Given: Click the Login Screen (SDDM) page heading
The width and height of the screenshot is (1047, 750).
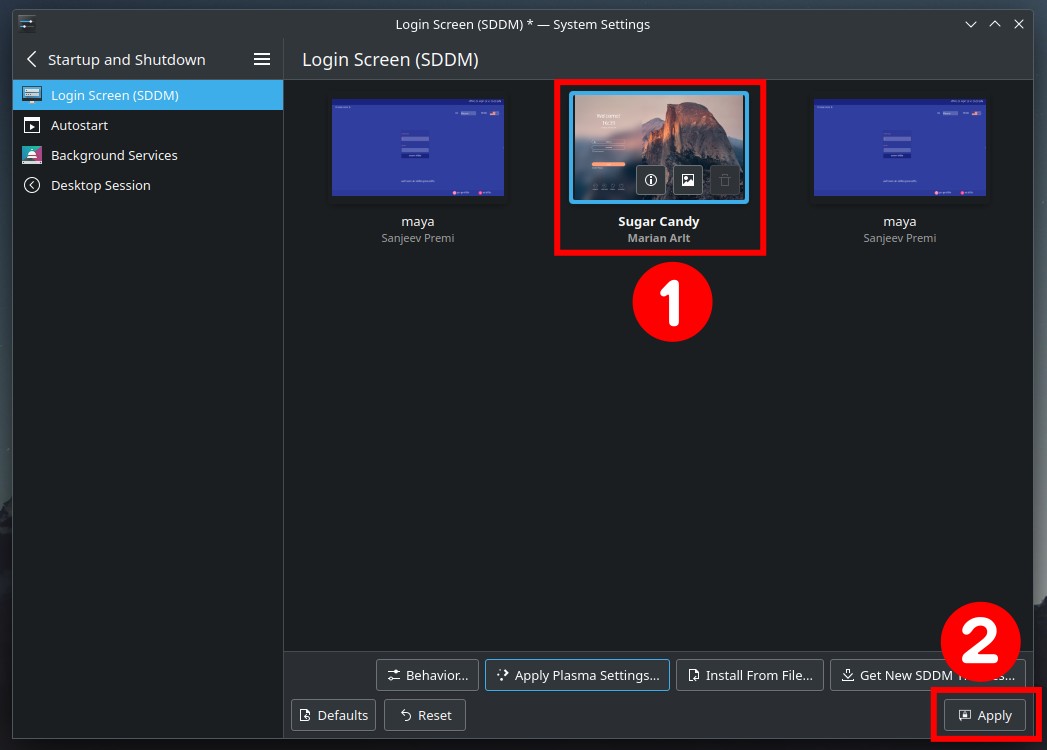Looking at the screenshot, I should (391, 59).
